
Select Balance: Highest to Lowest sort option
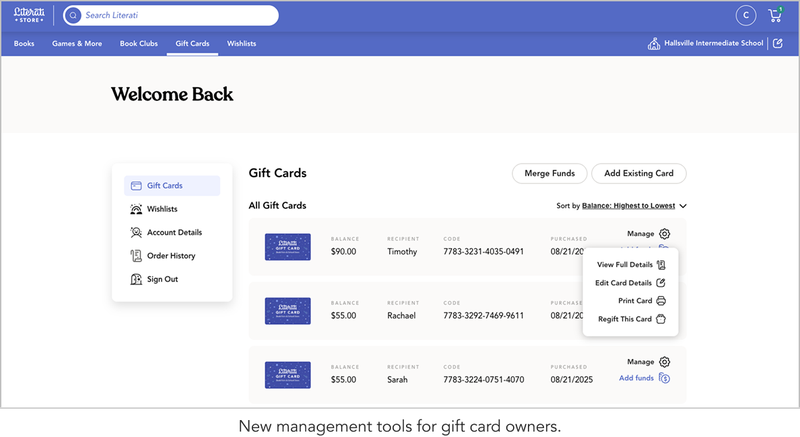coord(628,206)
